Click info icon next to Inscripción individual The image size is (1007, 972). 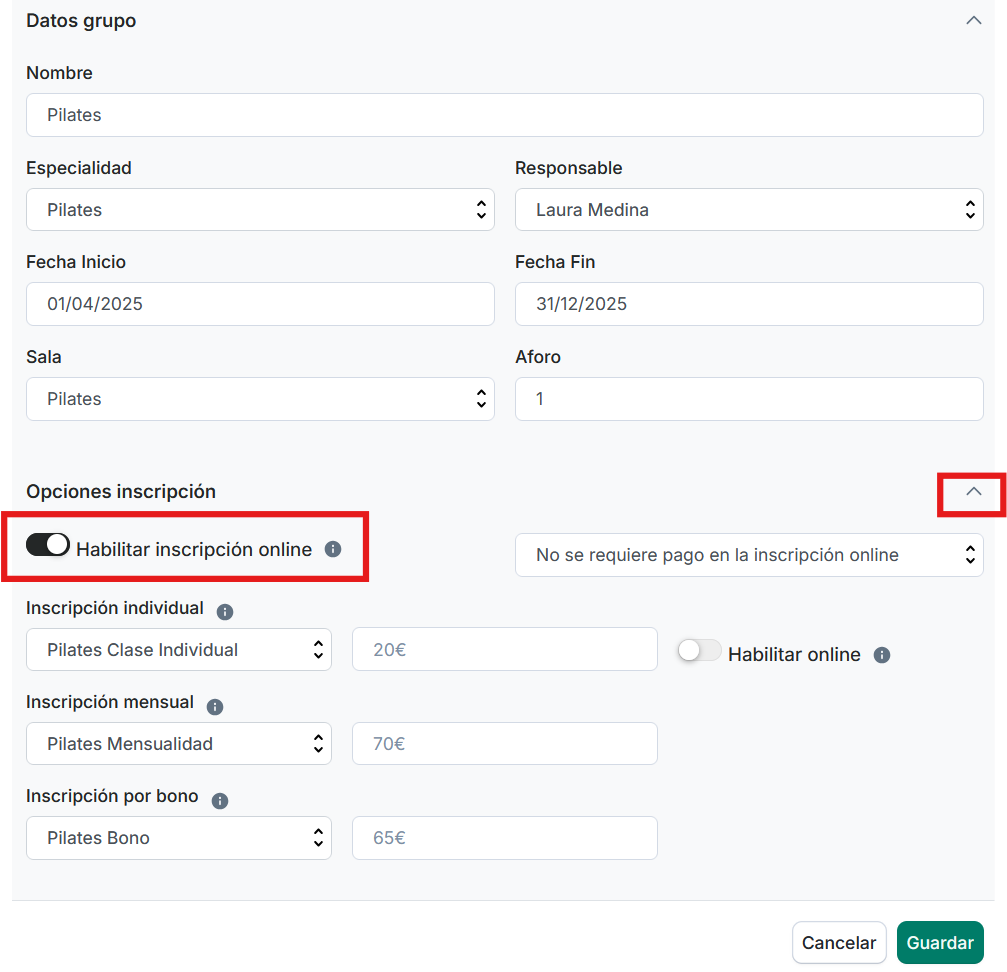225,611
